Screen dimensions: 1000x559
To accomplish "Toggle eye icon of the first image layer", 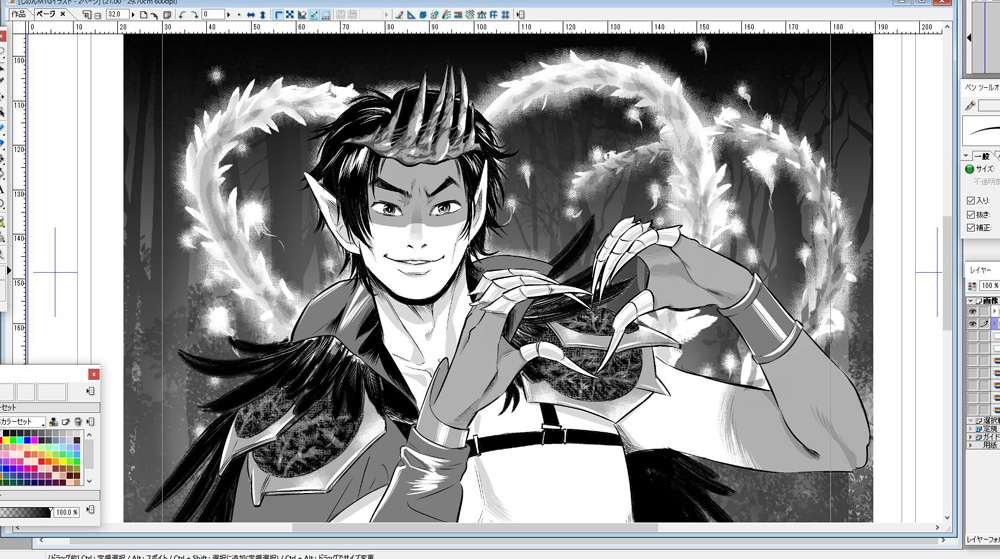I will pos(973,311).
